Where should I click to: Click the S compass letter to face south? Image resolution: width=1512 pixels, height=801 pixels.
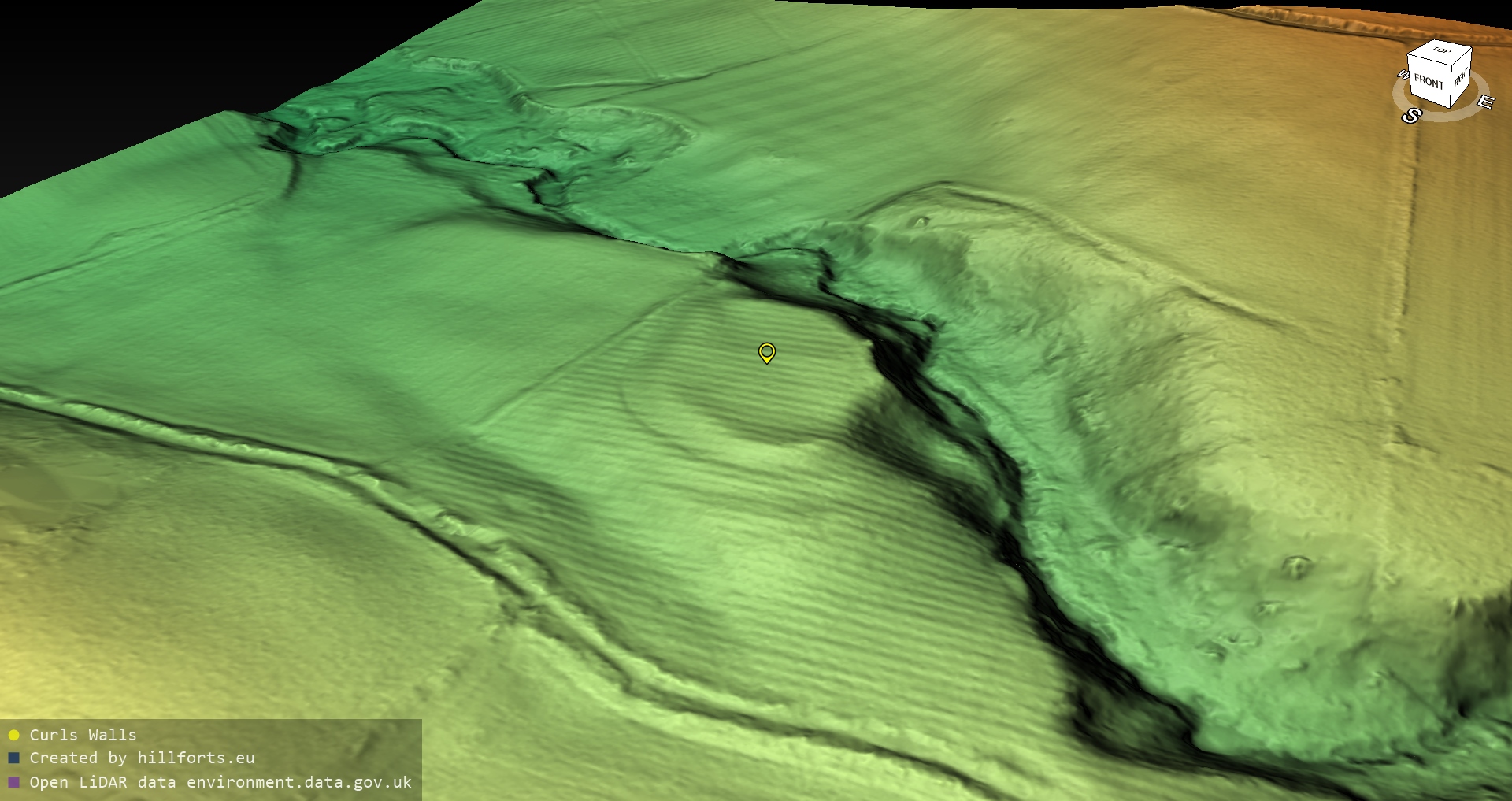pyautogui.click(x=1410, y=117)
